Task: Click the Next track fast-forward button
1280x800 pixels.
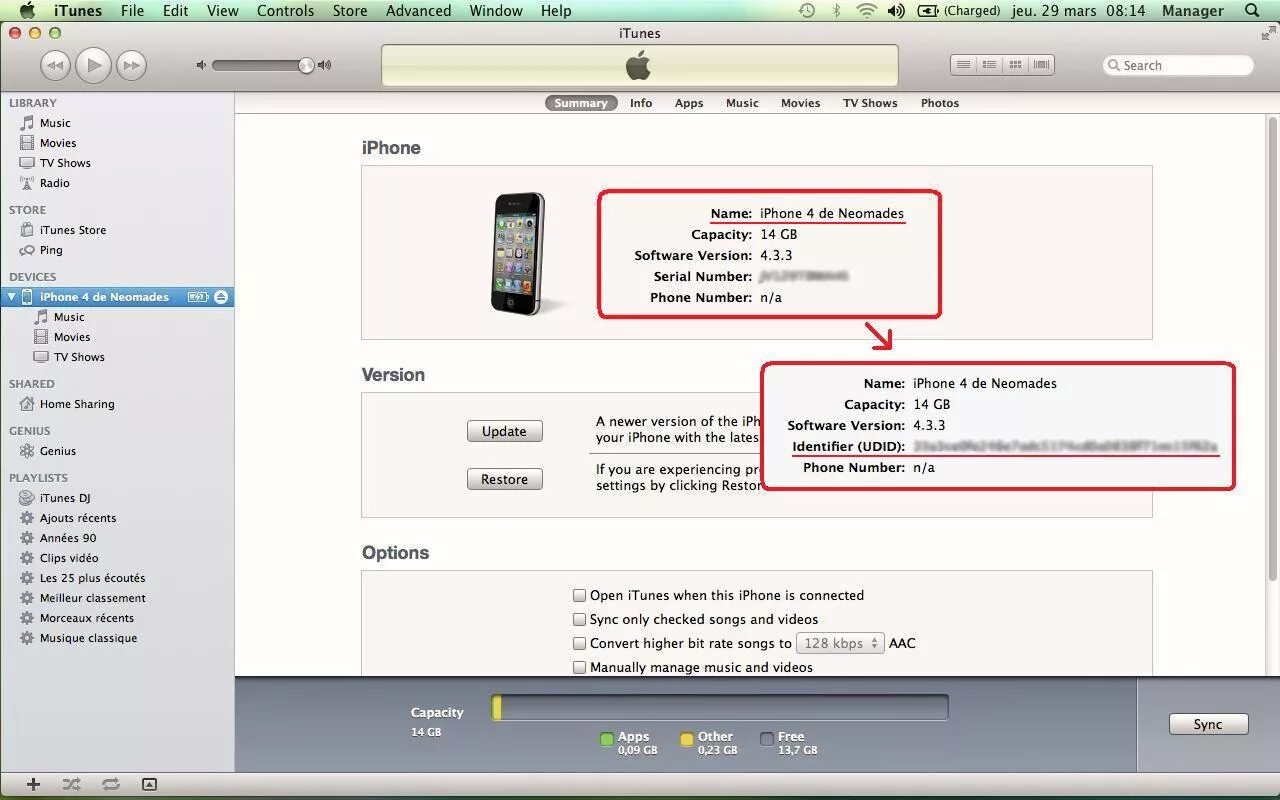Action: pyautogui.click(x=131, y=66)
